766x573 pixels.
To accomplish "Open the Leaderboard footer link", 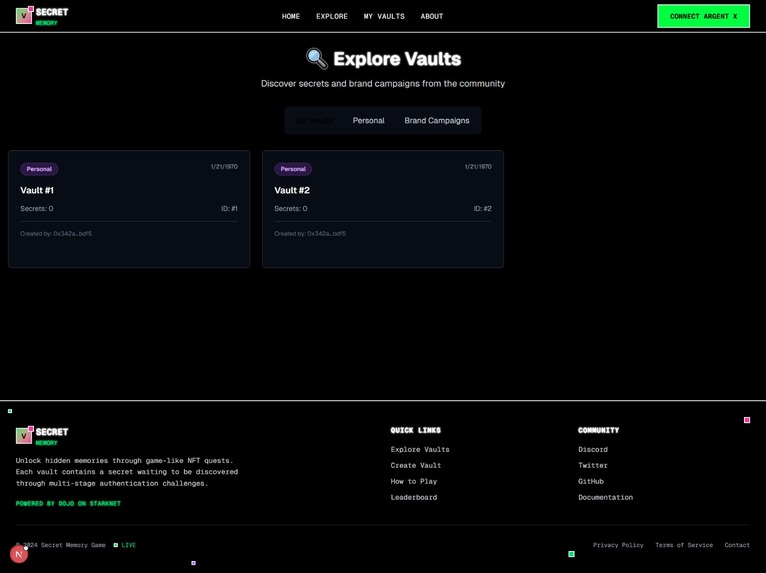I will point(414,497).
